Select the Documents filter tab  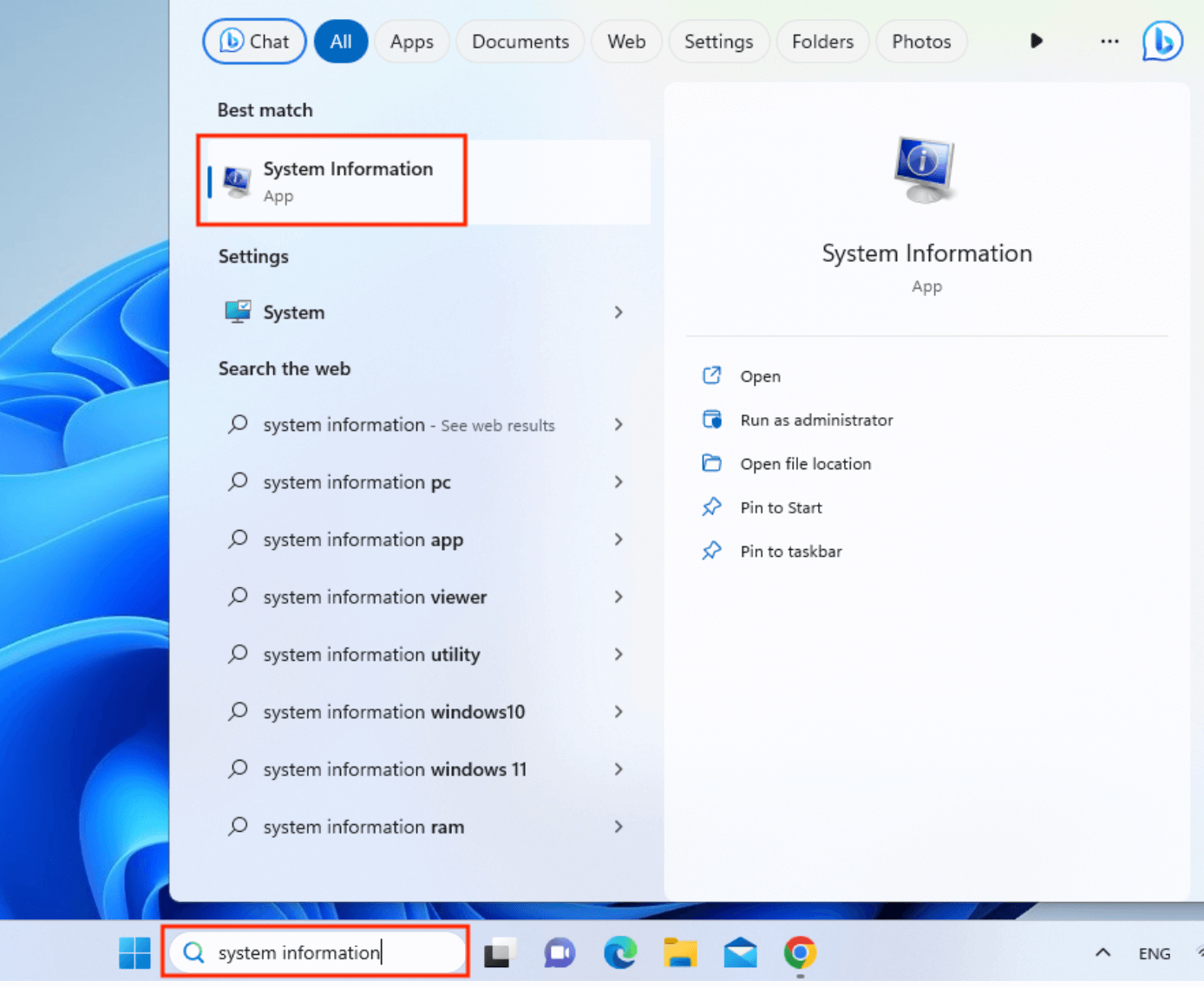tap(520, 41)
